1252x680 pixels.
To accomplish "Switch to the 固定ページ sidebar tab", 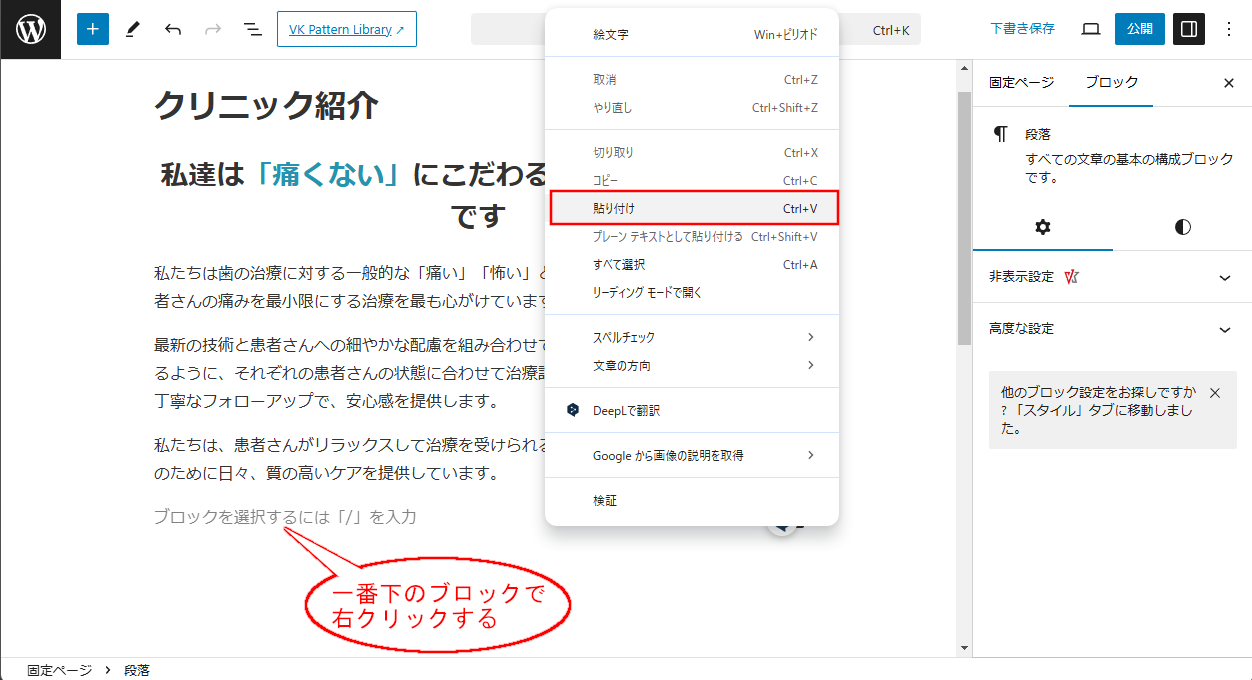I will (x=1021, y=83).
